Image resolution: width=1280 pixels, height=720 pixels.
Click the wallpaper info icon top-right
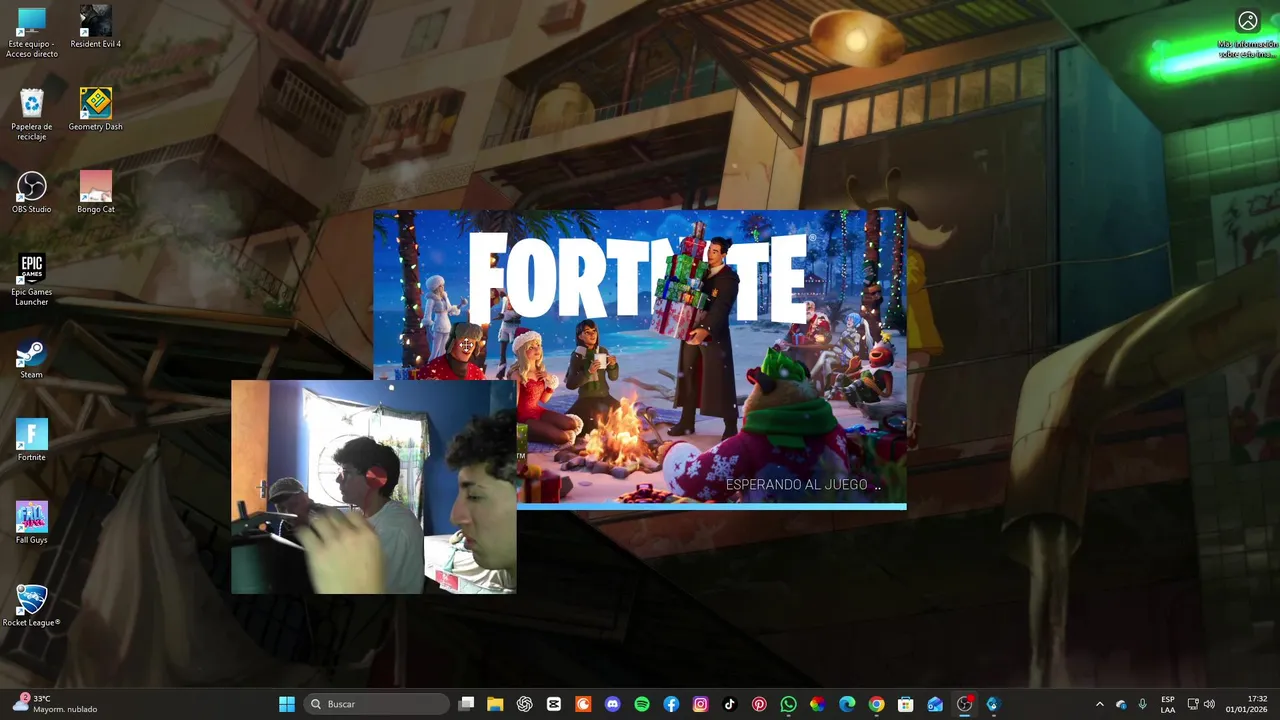pyautogui.click(x=1248, y=21)
